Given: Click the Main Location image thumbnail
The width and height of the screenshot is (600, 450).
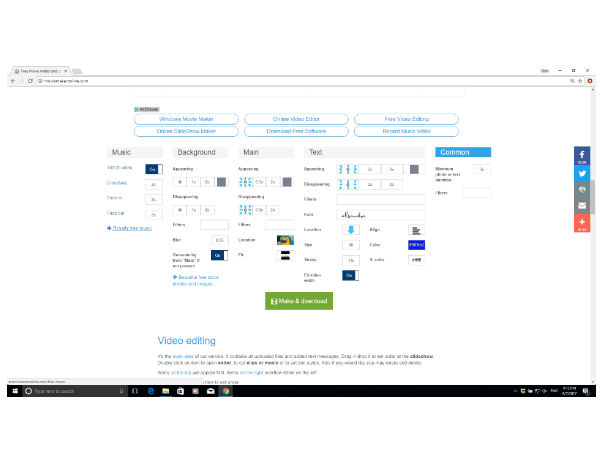Looking at the screenshot, I should coord(284,240).
